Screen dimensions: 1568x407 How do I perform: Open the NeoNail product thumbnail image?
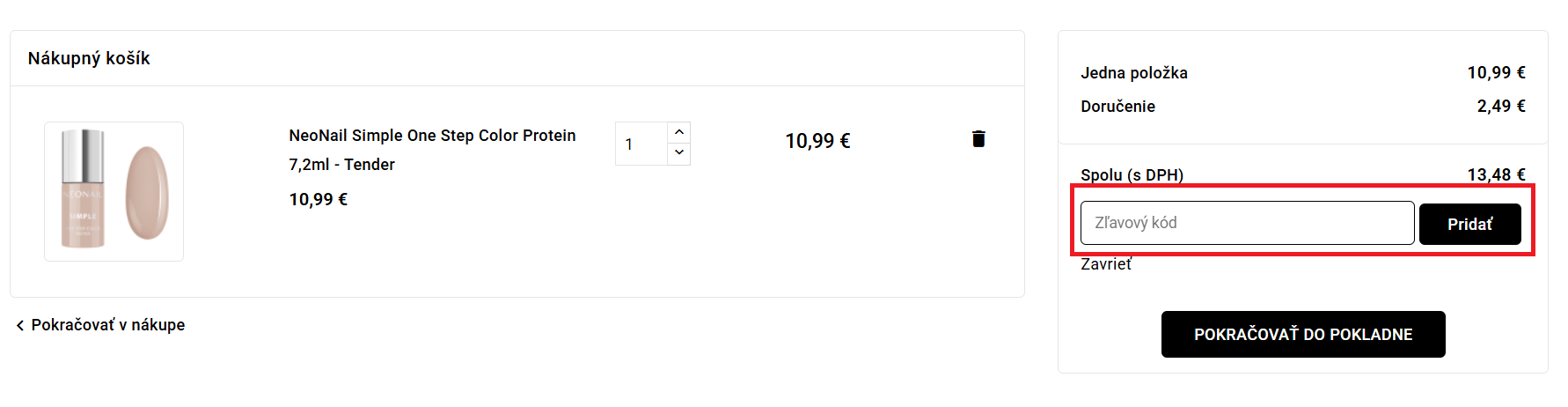(114, 191)
